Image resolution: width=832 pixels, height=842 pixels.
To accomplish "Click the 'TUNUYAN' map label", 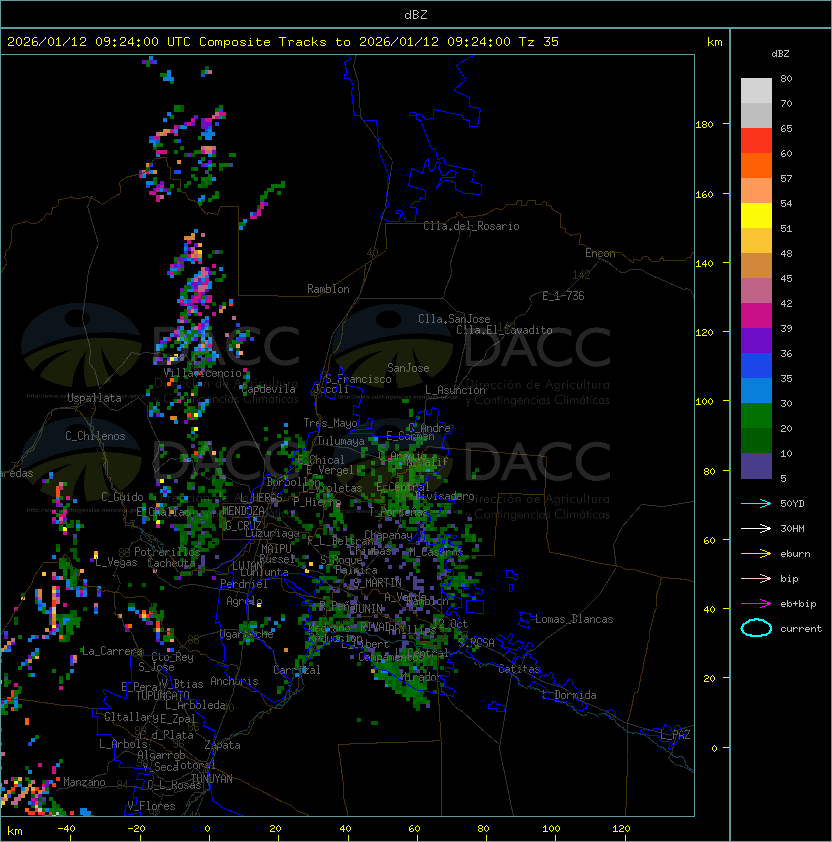I will (212, 779).
